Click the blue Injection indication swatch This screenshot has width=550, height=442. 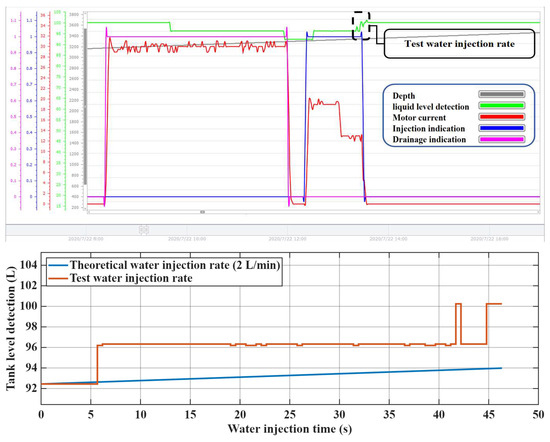[501, 128]
